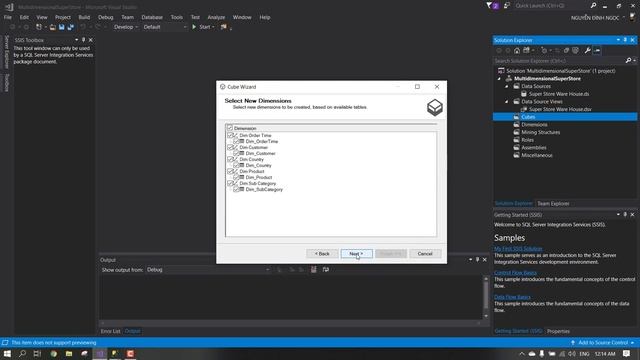Switch to the Team Explorer tab
The image size is (640, 360).
pyautogui.click(x=553, y=203)
